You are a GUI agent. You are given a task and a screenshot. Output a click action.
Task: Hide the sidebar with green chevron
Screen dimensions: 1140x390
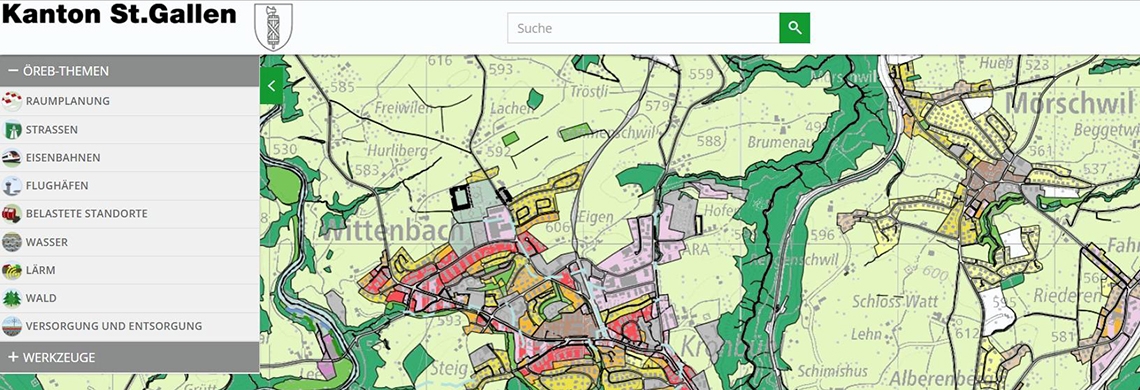click(x=271, y=86)
